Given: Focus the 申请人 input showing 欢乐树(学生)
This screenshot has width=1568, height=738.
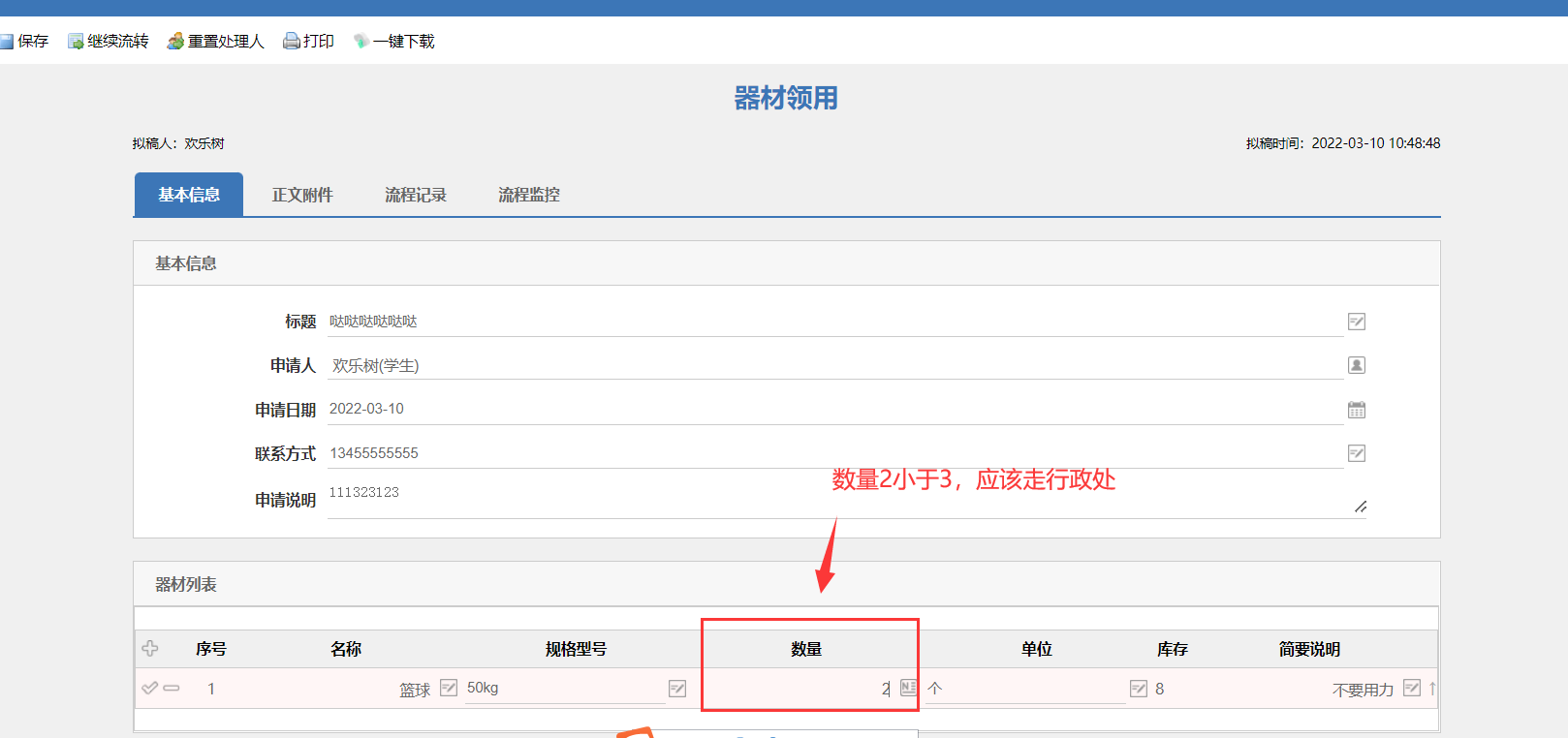Looking at the screenshot, I should pos(835,365).
